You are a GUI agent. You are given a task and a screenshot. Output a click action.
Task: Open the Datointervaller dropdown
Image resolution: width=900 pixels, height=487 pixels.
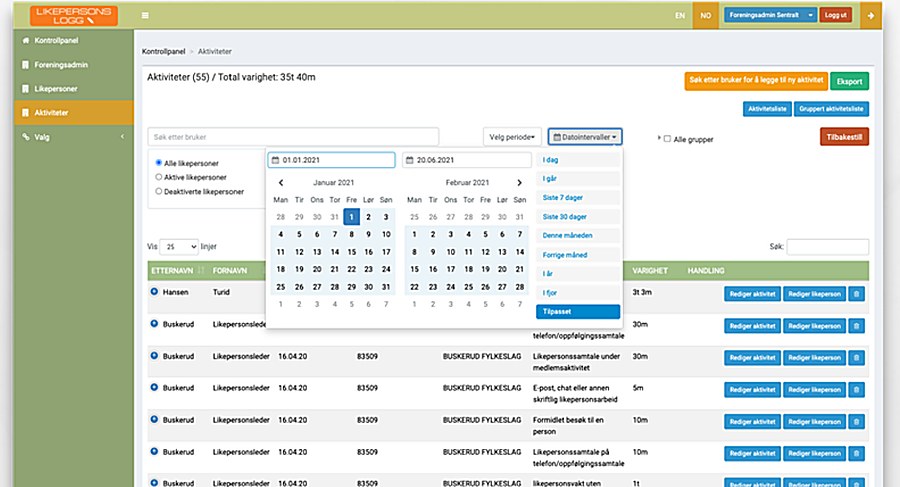click(x=585, y=137)
